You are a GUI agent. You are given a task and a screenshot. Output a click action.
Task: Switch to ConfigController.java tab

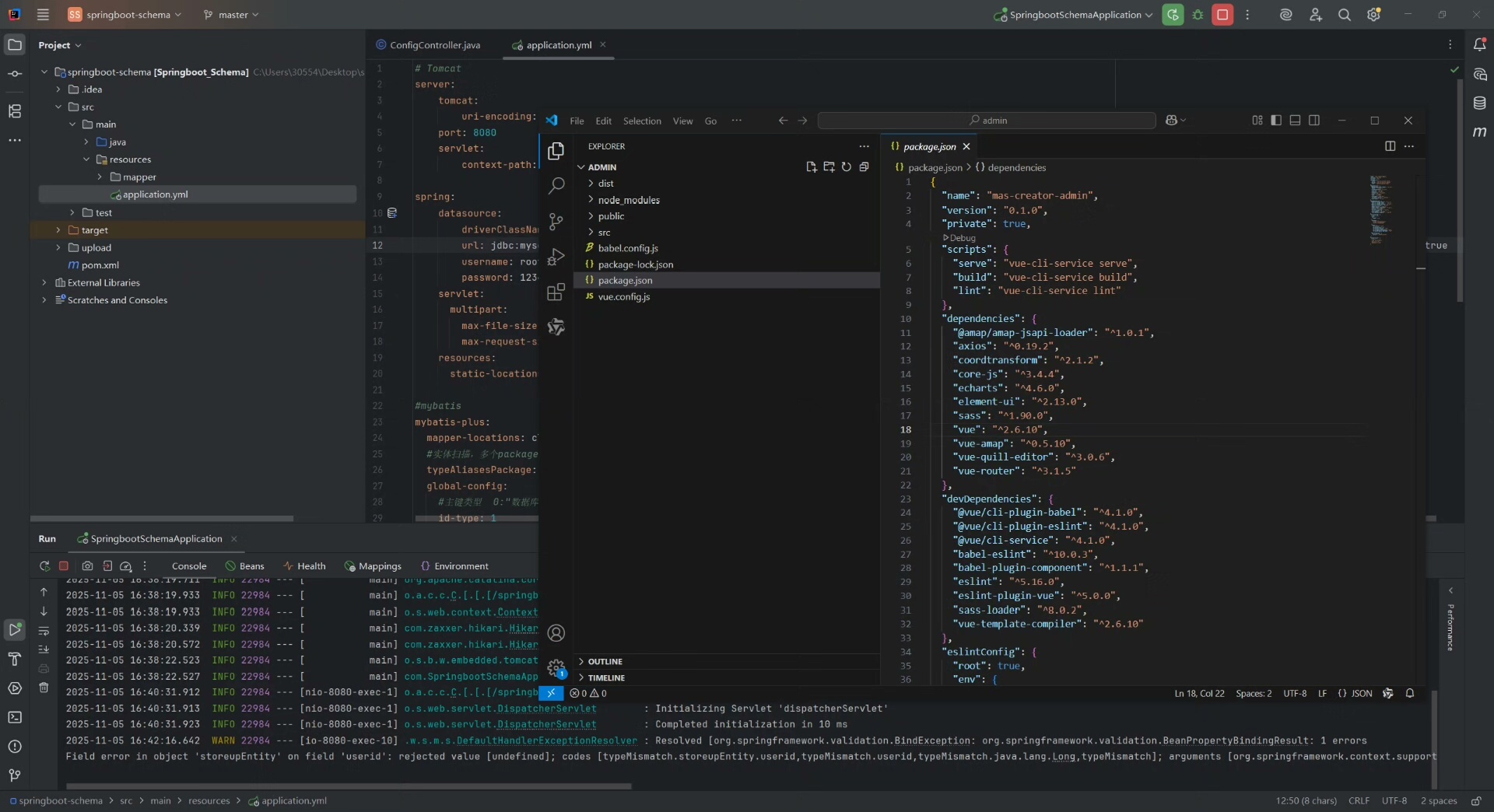tap(434, 45)
